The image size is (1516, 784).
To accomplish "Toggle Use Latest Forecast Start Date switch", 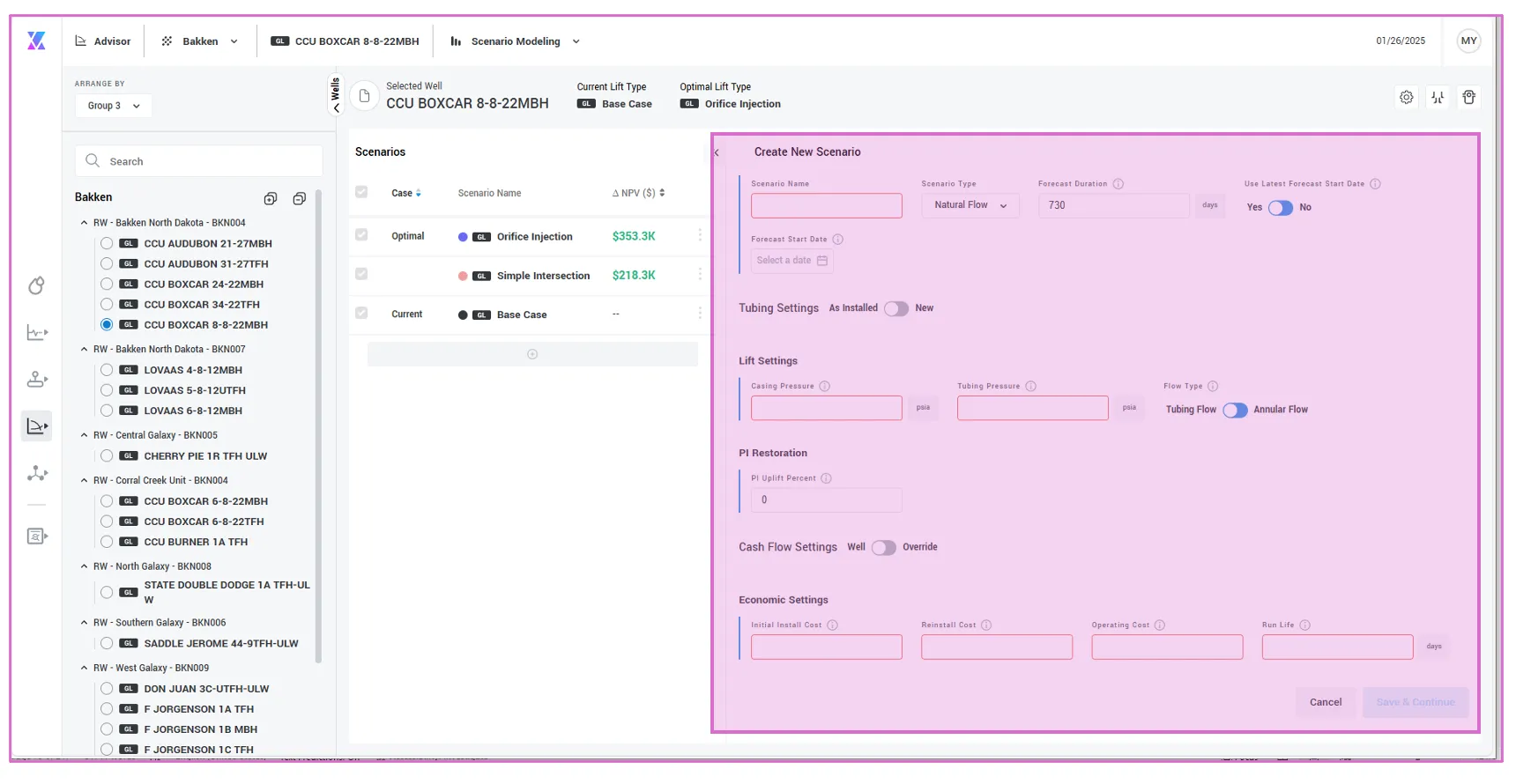I will tap(1280, 208).
